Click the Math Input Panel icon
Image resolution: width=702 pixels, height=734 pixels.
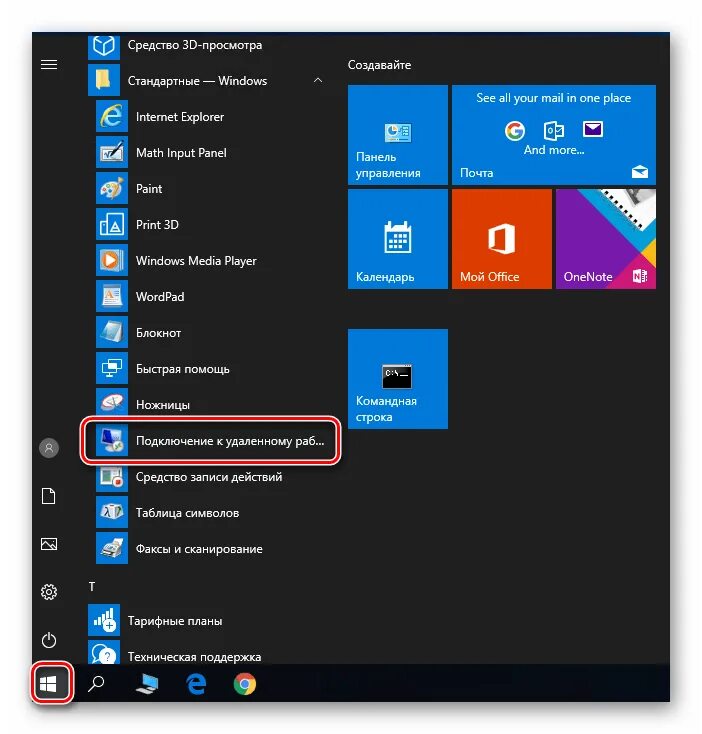112,153
